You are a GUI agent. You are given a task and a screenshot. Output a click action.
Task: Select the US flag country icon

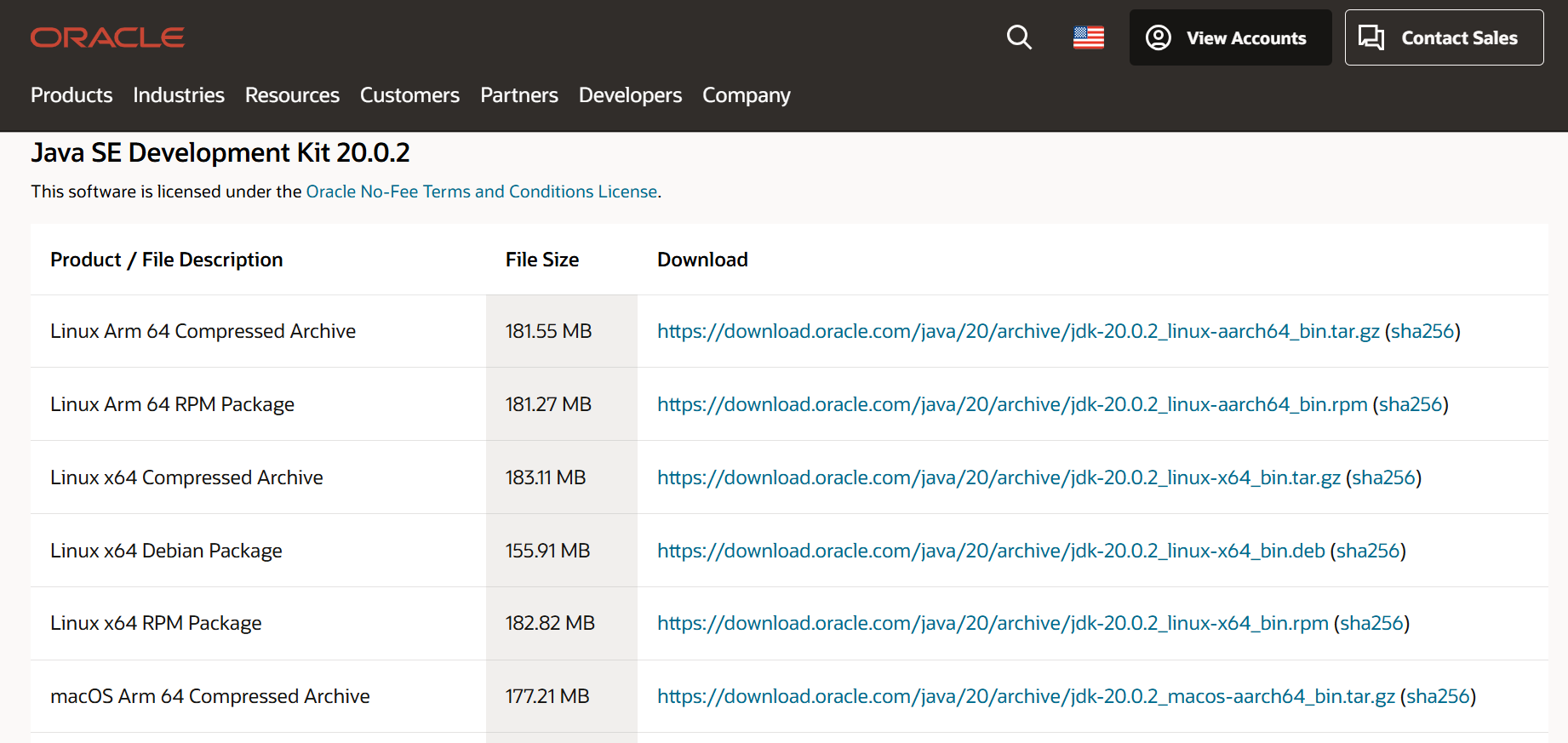pos(1088,37)
